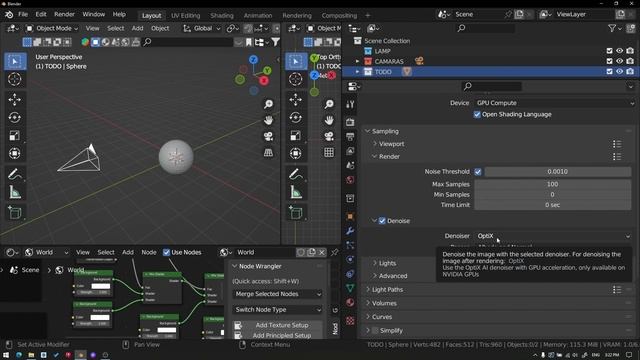Switch perspective/orthographic grid icon in left viewport
Viewport: 640px width, 360px height.
[268, 153]
